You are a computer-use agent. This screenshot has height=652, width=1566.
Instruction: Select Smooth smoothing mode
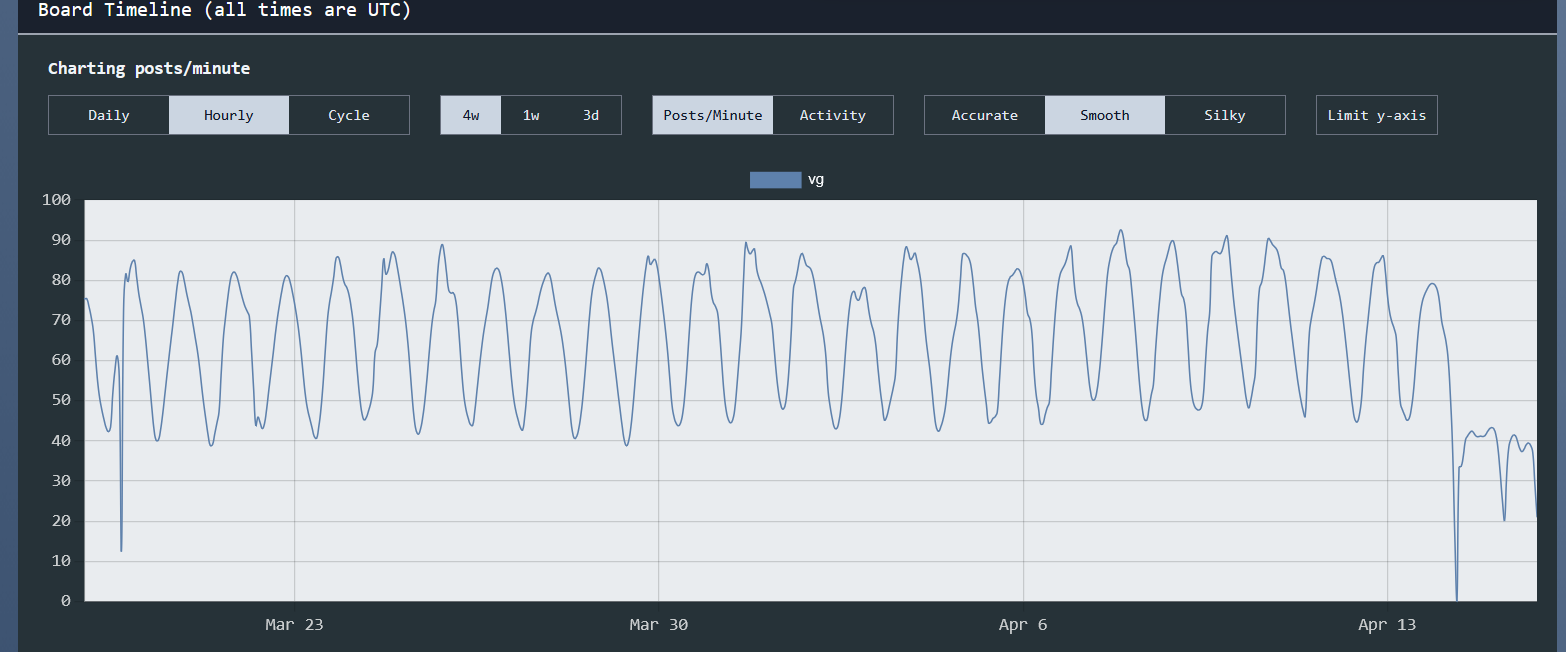tap(1105, 115)
